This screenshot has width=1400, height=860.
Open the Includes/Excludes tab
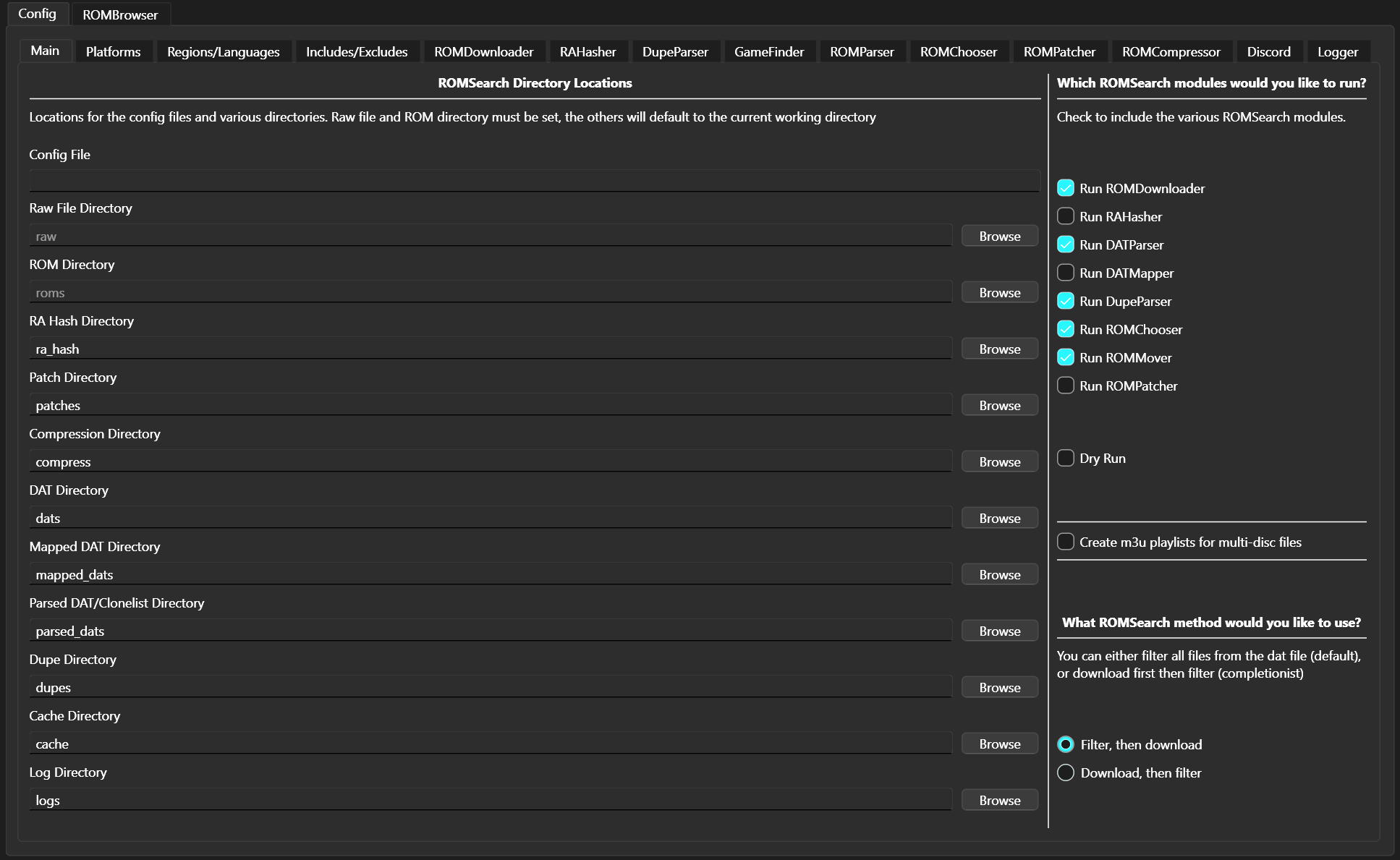click(357, 52)
